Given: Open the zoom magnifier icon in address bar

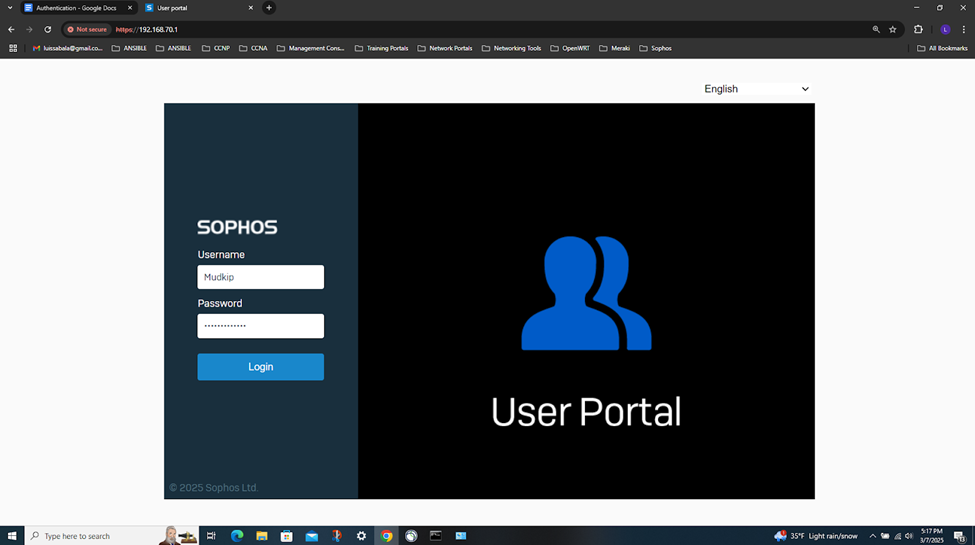Looking at the screenshot, I should coord(876,29).
